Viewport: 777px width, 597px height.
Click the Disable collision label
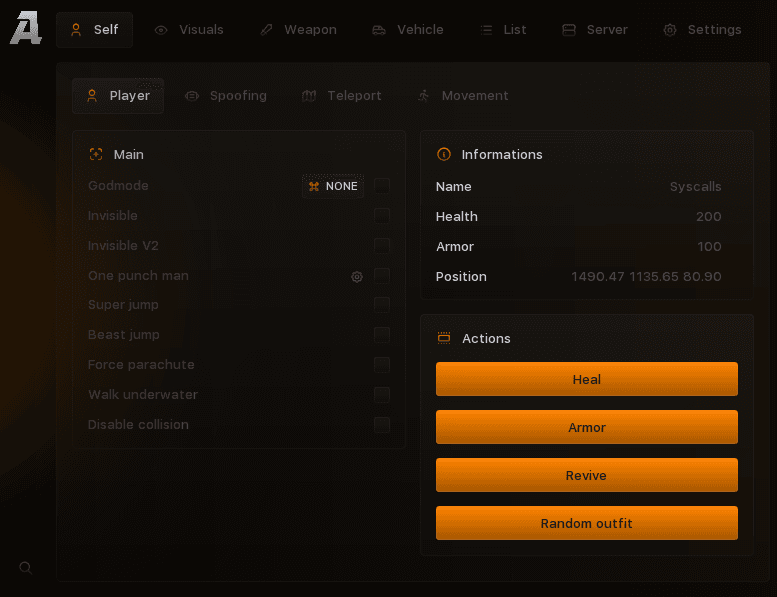tap(138, 425)
